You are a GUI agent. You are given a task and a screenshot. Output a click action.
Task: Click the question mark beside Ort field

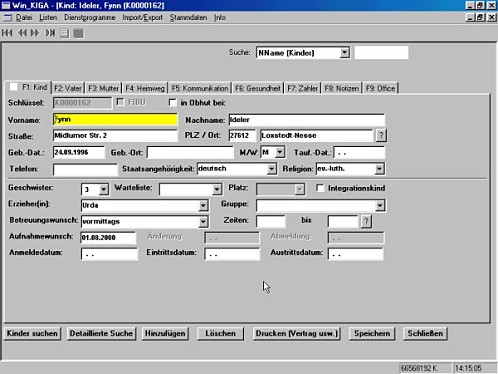coord(381,135)
